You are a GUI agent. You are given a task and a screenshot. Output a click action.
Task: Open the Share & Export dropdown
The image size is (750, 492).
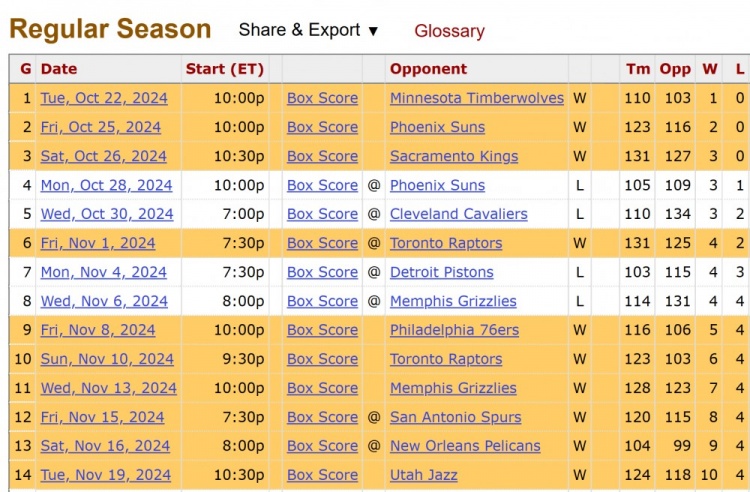coord(308,30)
